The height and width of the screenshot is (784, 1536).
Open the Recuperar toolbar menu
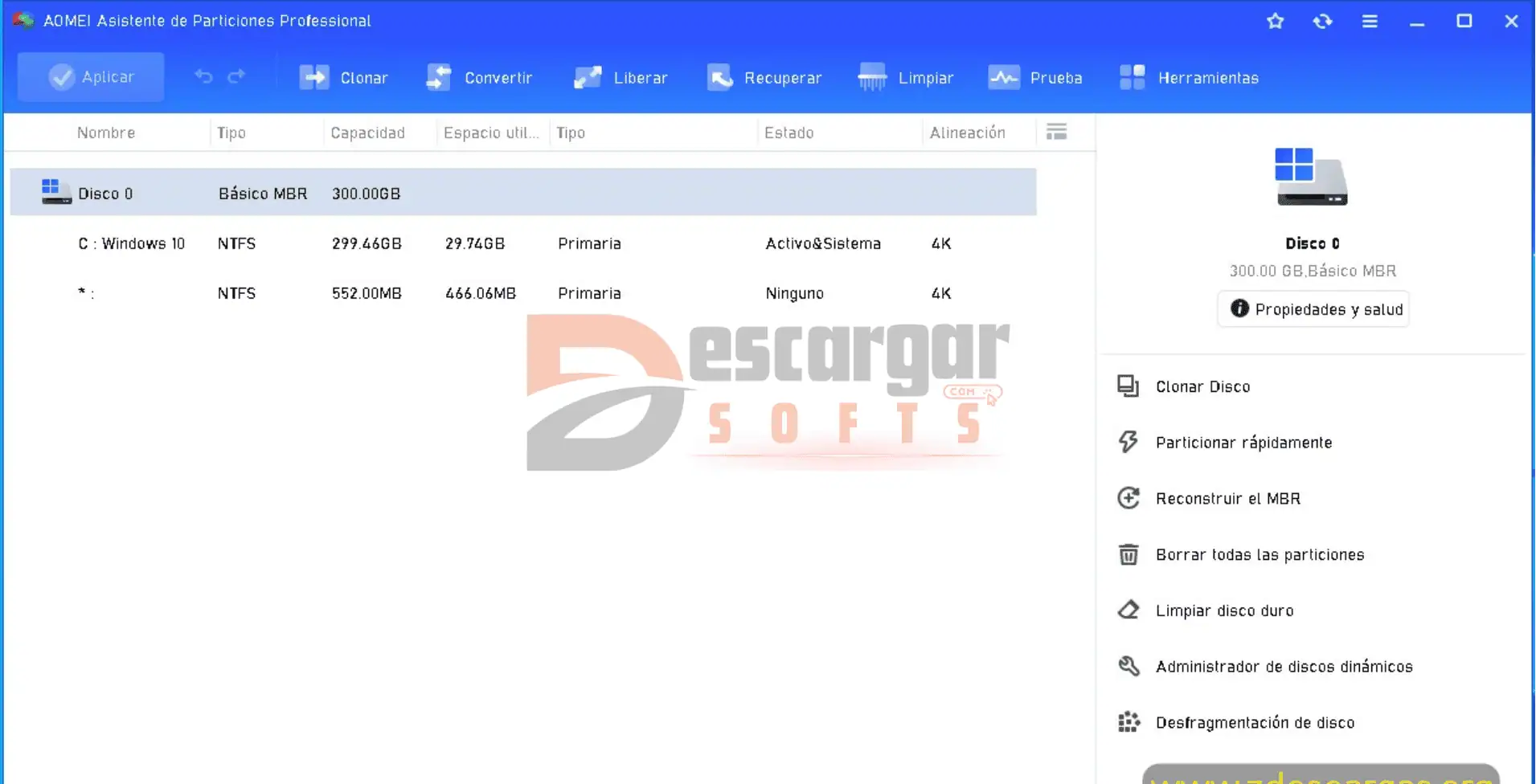764,78
